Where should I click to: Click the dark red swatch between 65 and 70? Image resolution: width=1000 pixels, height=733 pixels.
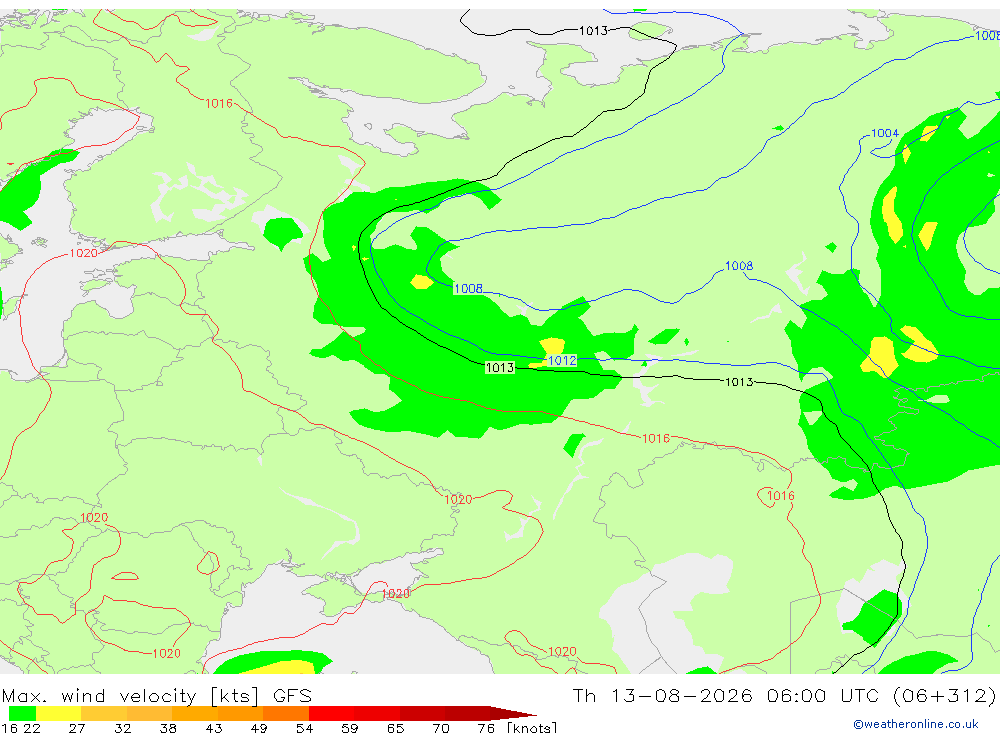tap(422, 713)
